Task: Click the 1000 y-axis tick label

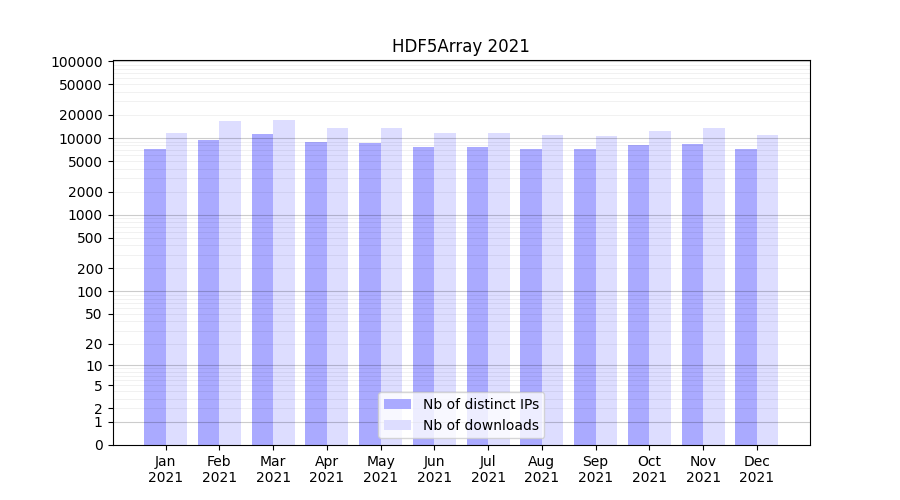Action: (84, 216)
